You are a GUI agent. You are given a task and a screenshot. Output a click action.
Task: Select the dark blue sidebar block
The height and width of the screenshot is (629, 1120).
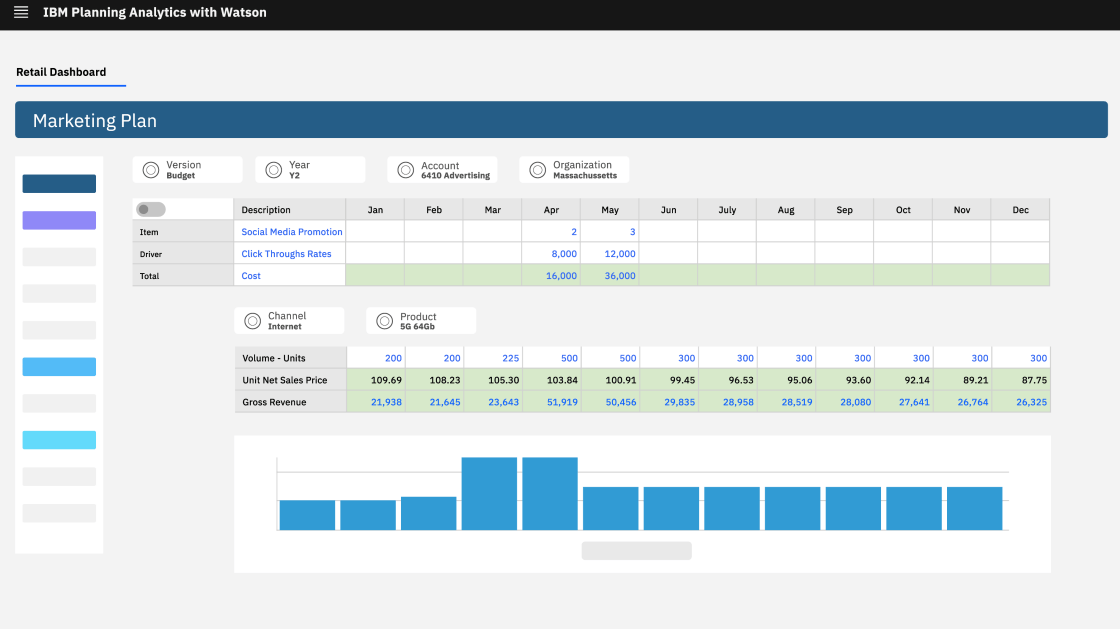[59, 183]
